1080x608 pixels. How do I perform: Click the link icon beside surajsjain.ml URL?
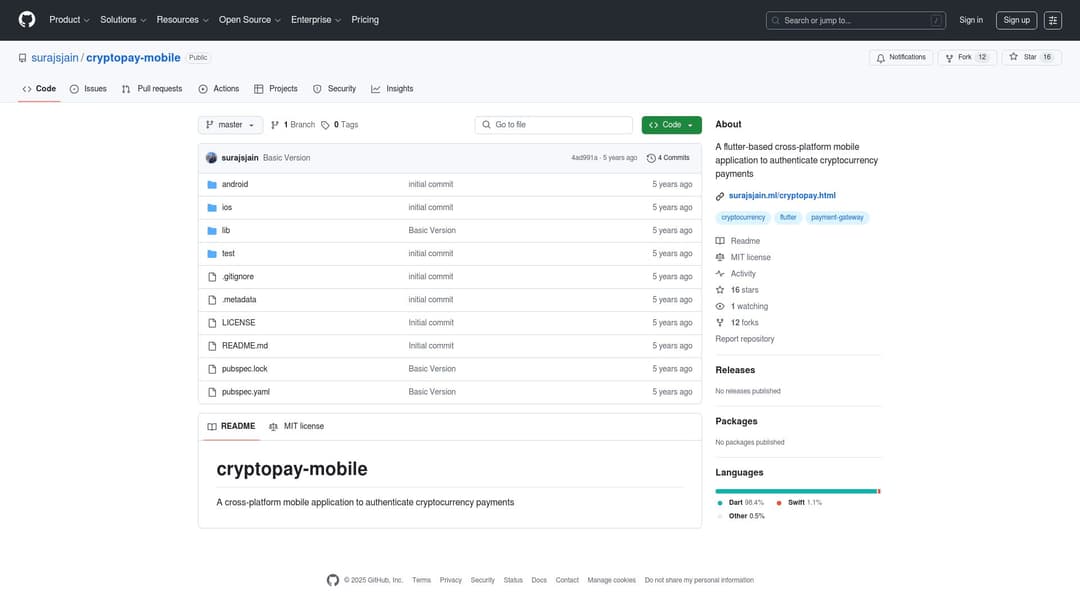coord(720,196)
